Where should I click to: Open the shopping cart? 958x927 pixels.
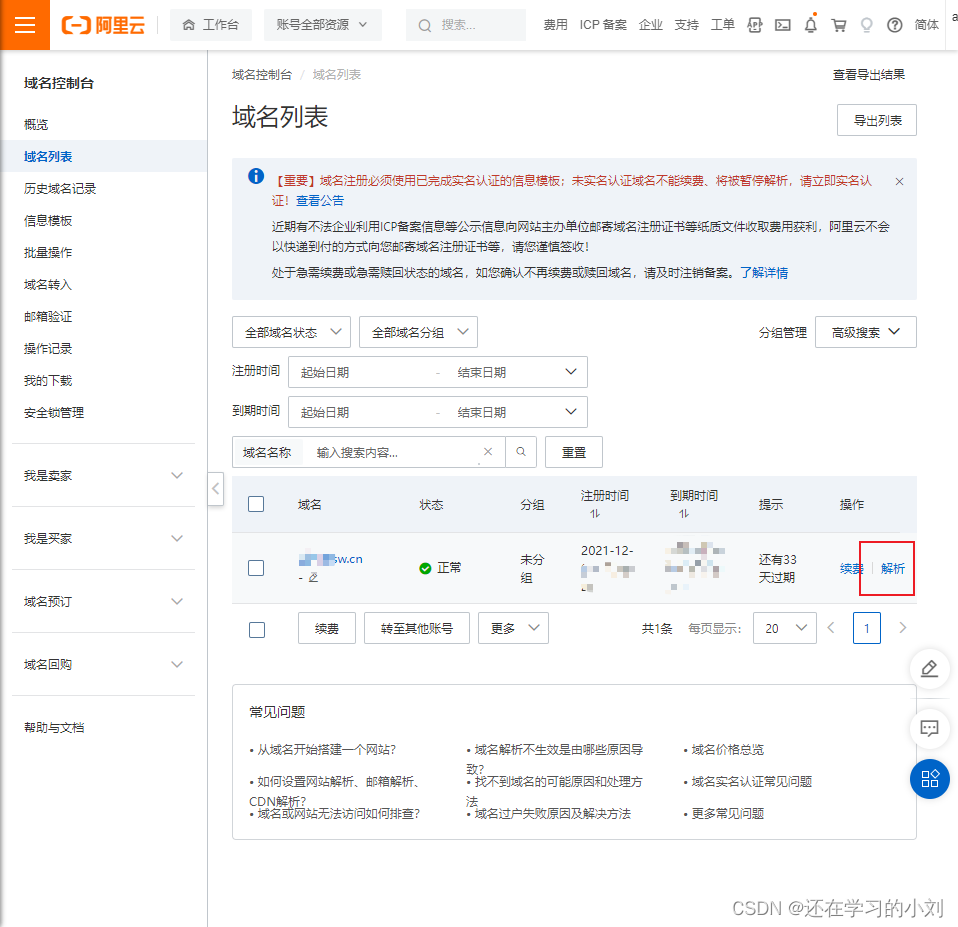[x=839, y=25]
